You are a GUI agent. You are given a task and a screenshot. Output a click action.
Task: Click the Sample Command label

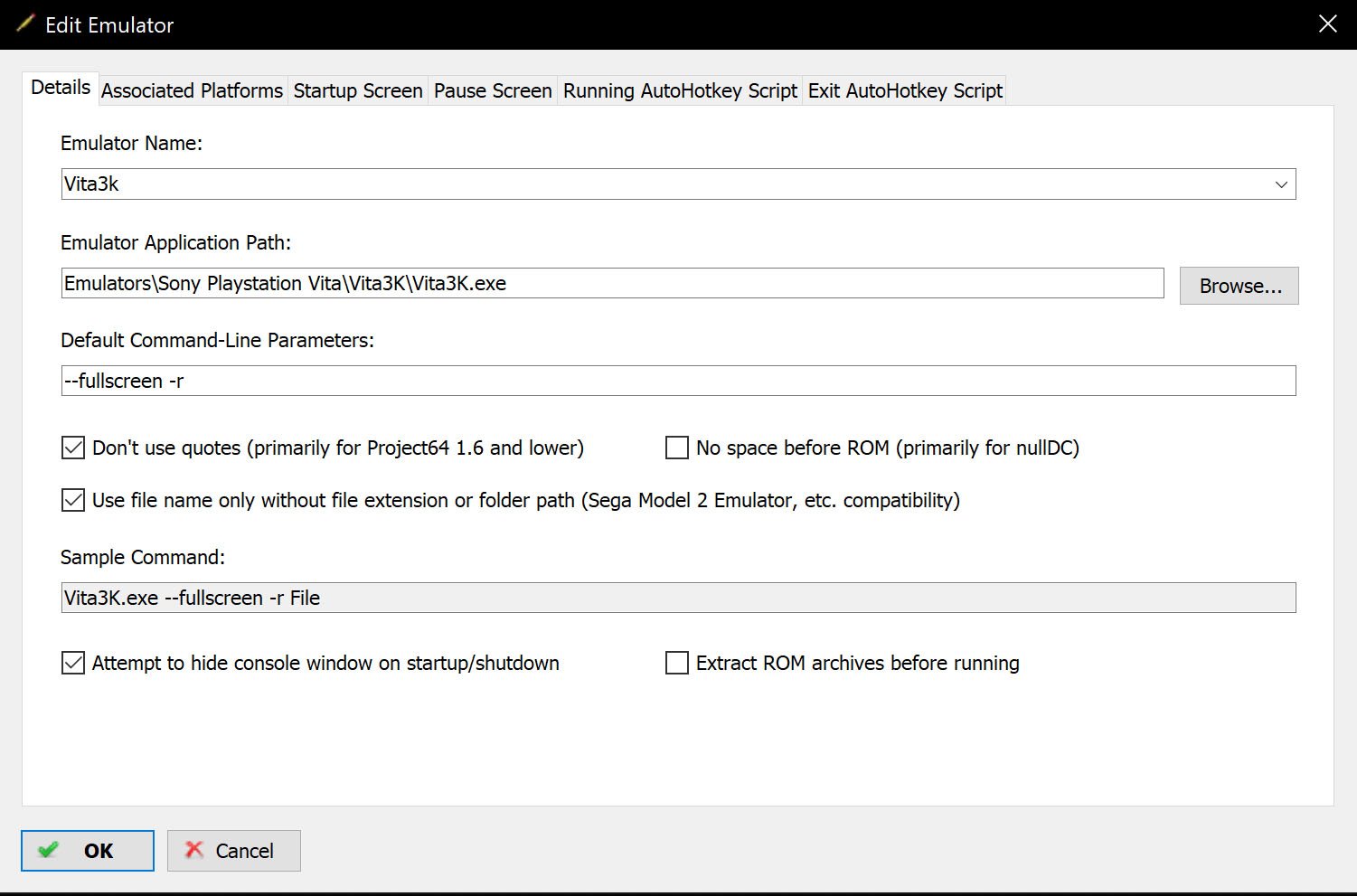tap(143, 557)
